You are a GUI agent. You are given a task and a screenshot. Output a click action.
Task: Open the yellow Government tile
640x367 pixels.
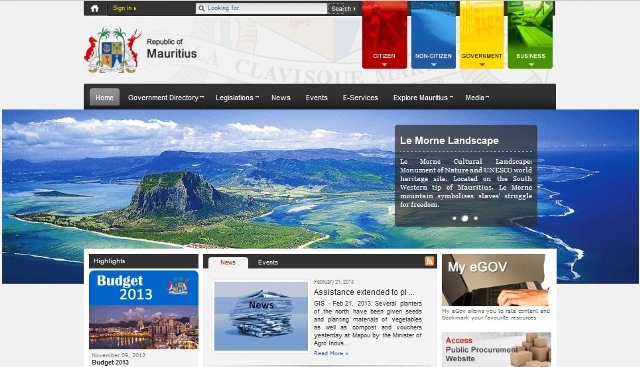pos(482,35)
